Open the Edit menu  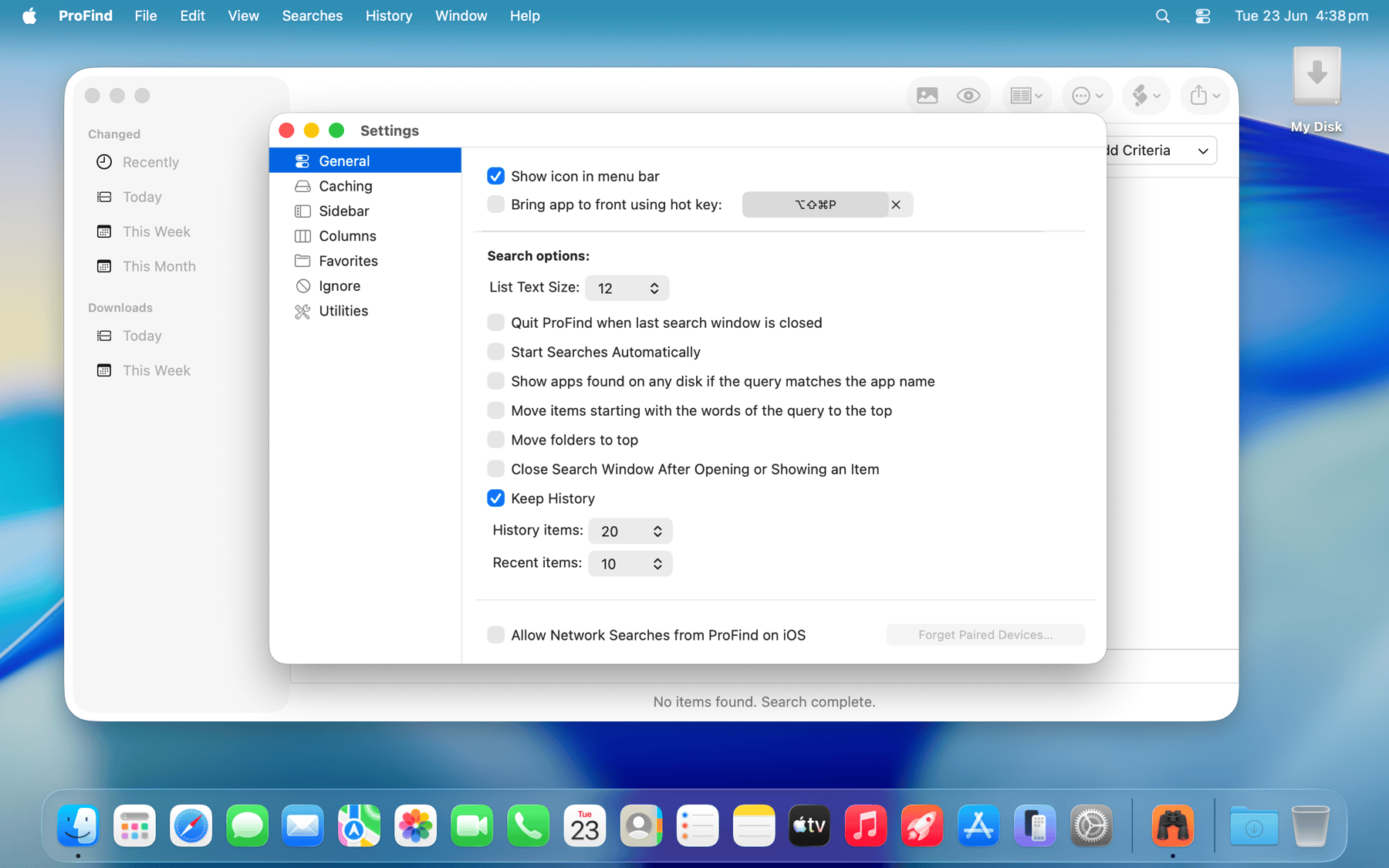[x=193, y=15]
